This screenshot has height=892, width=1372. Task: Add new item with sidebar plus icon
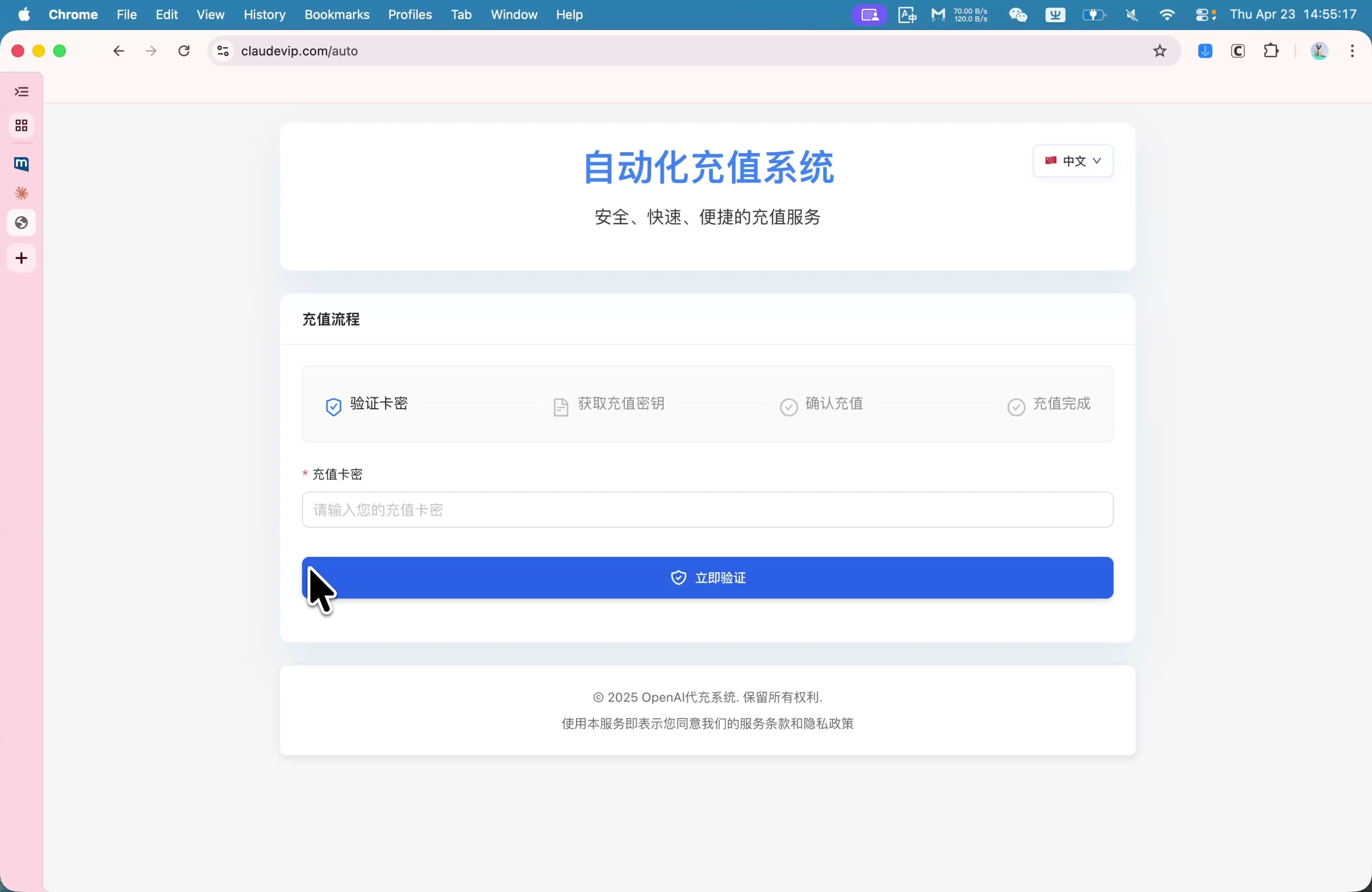[x=21, y=259]
